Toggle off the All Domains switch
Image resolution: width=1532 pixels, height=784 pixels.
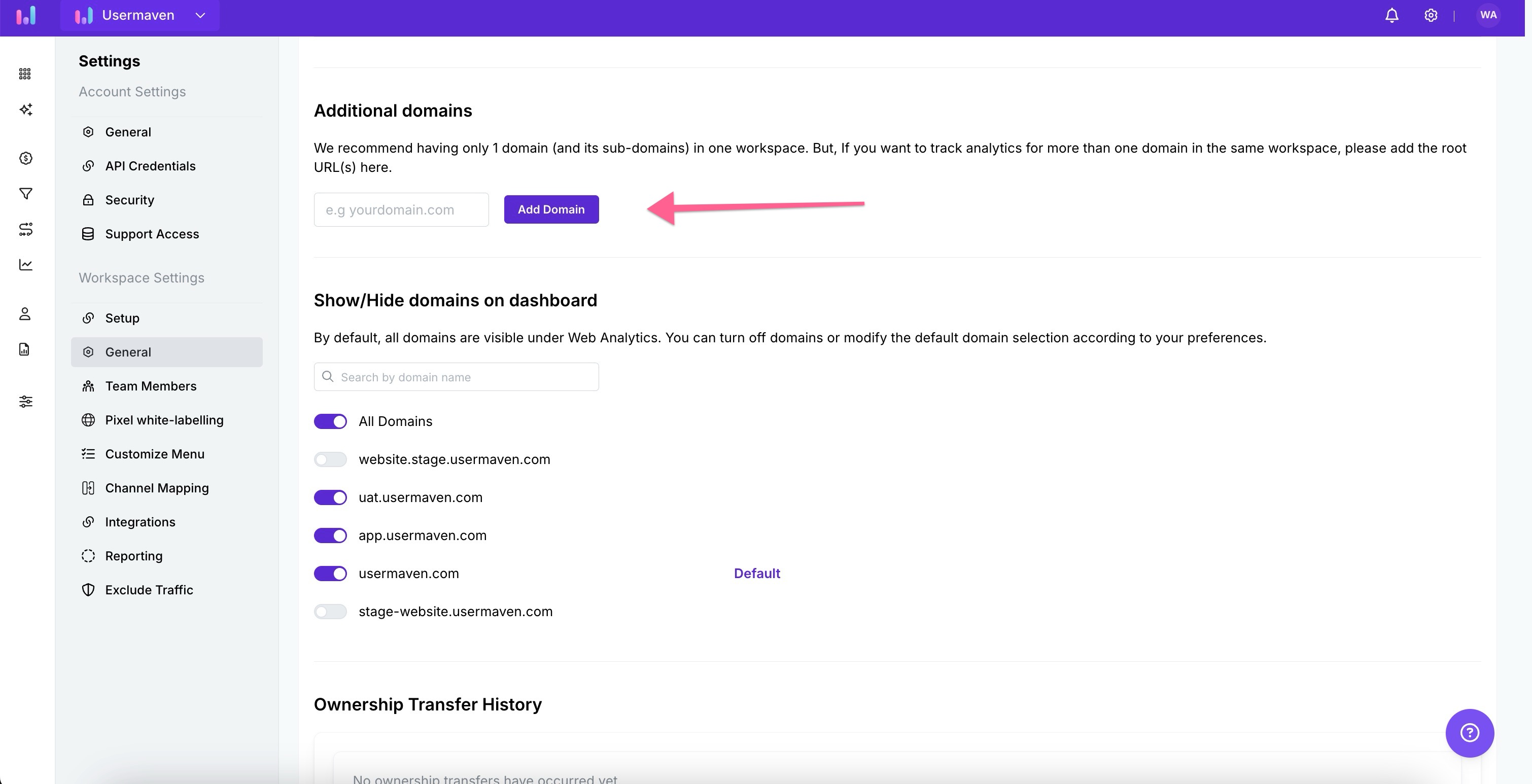pos(330,421)
